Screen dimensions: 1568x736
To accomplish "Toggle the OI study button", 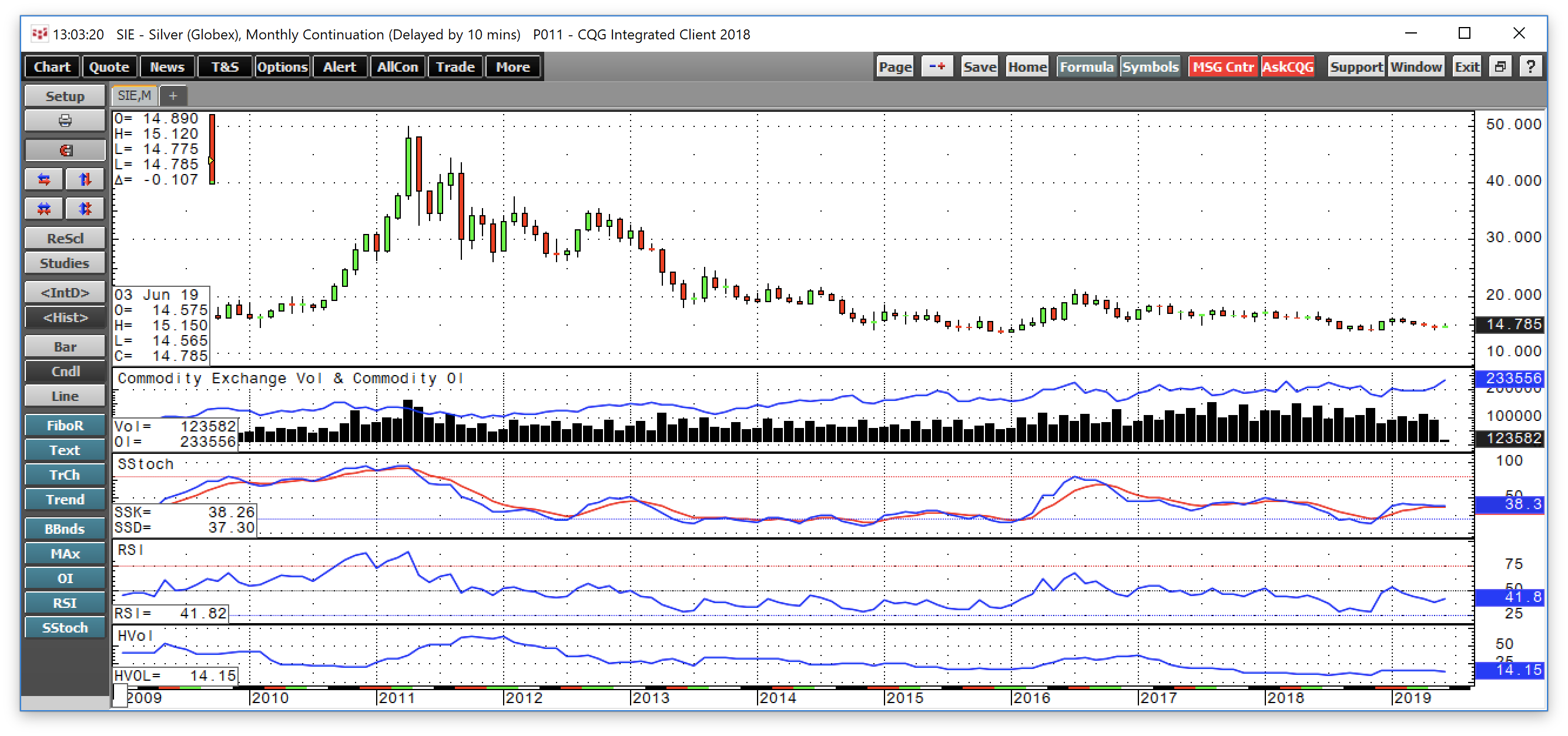I will pos(65,578).
